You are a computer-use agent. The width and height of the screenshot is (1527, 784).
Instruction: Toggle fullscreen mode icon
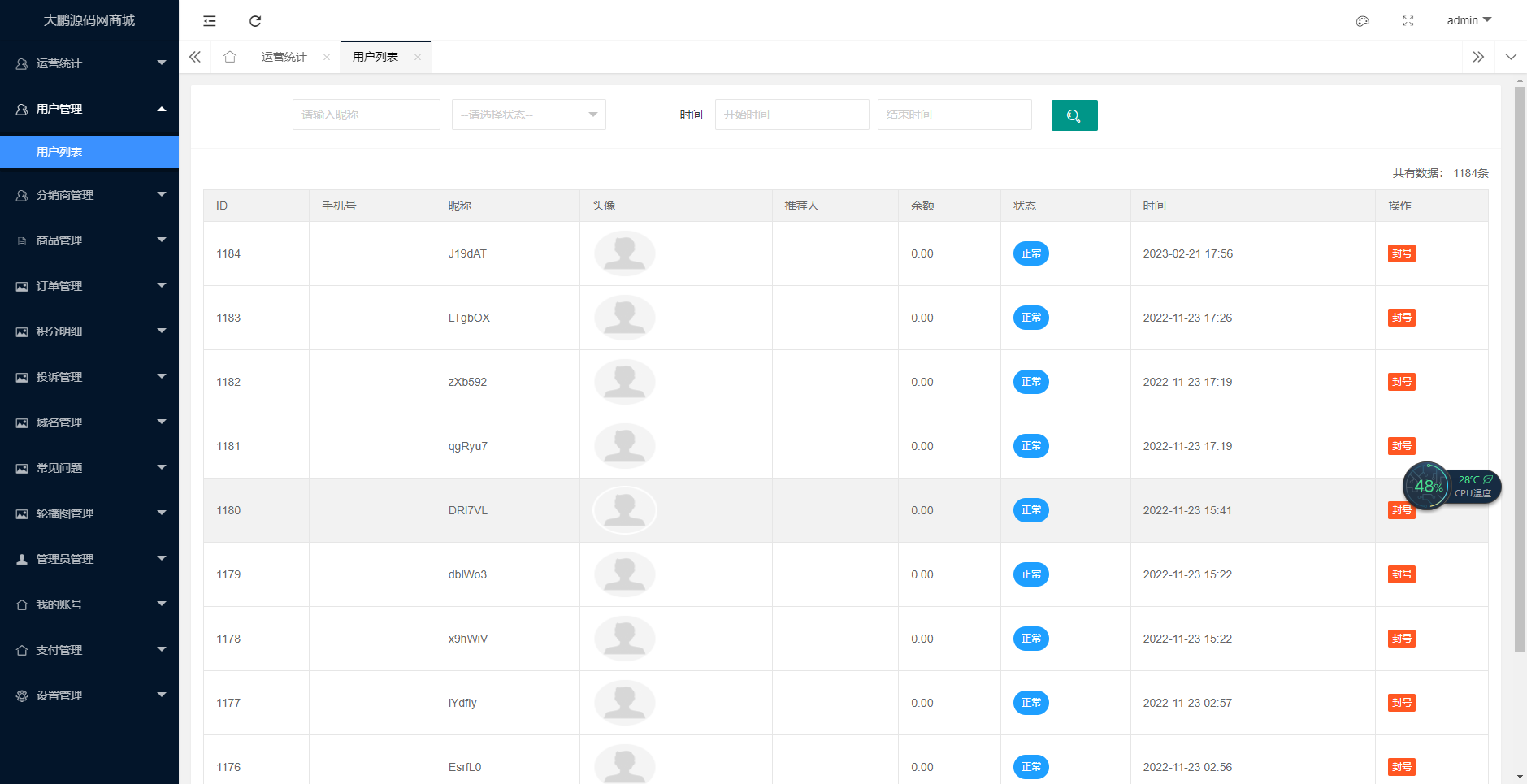coord(1408,21)
